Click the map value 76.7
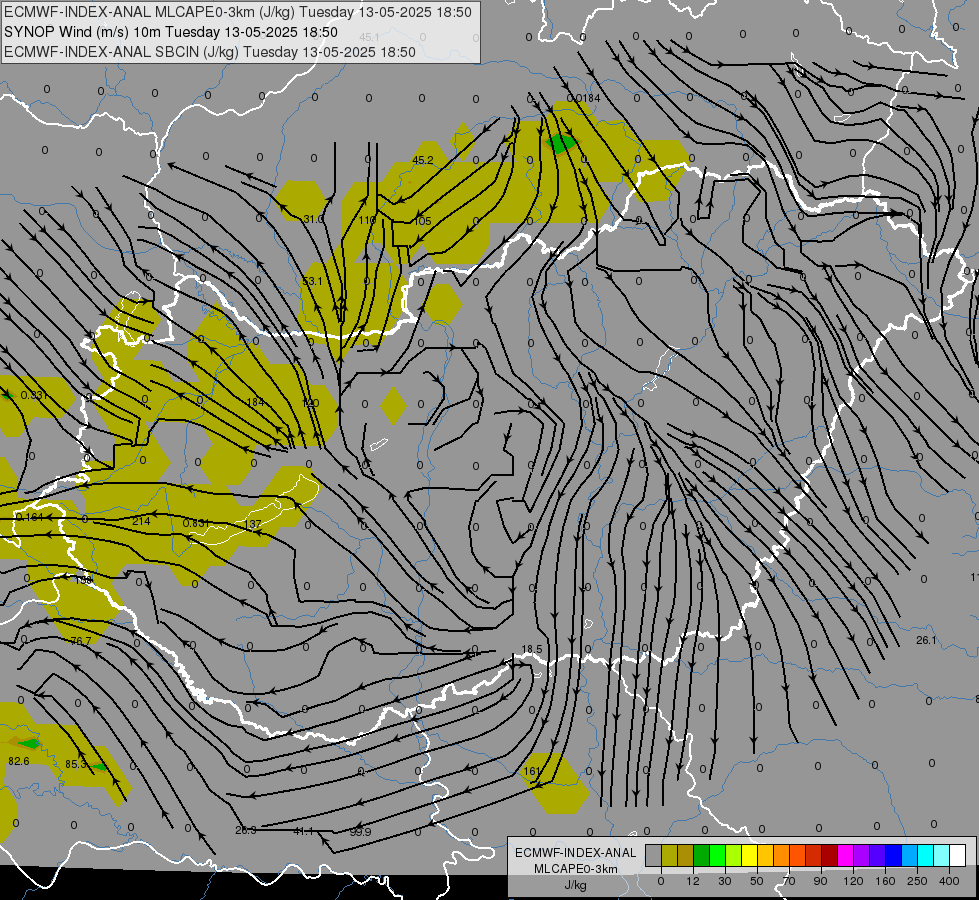The width and height of the screenshot is (979, 900). point(81,641)
